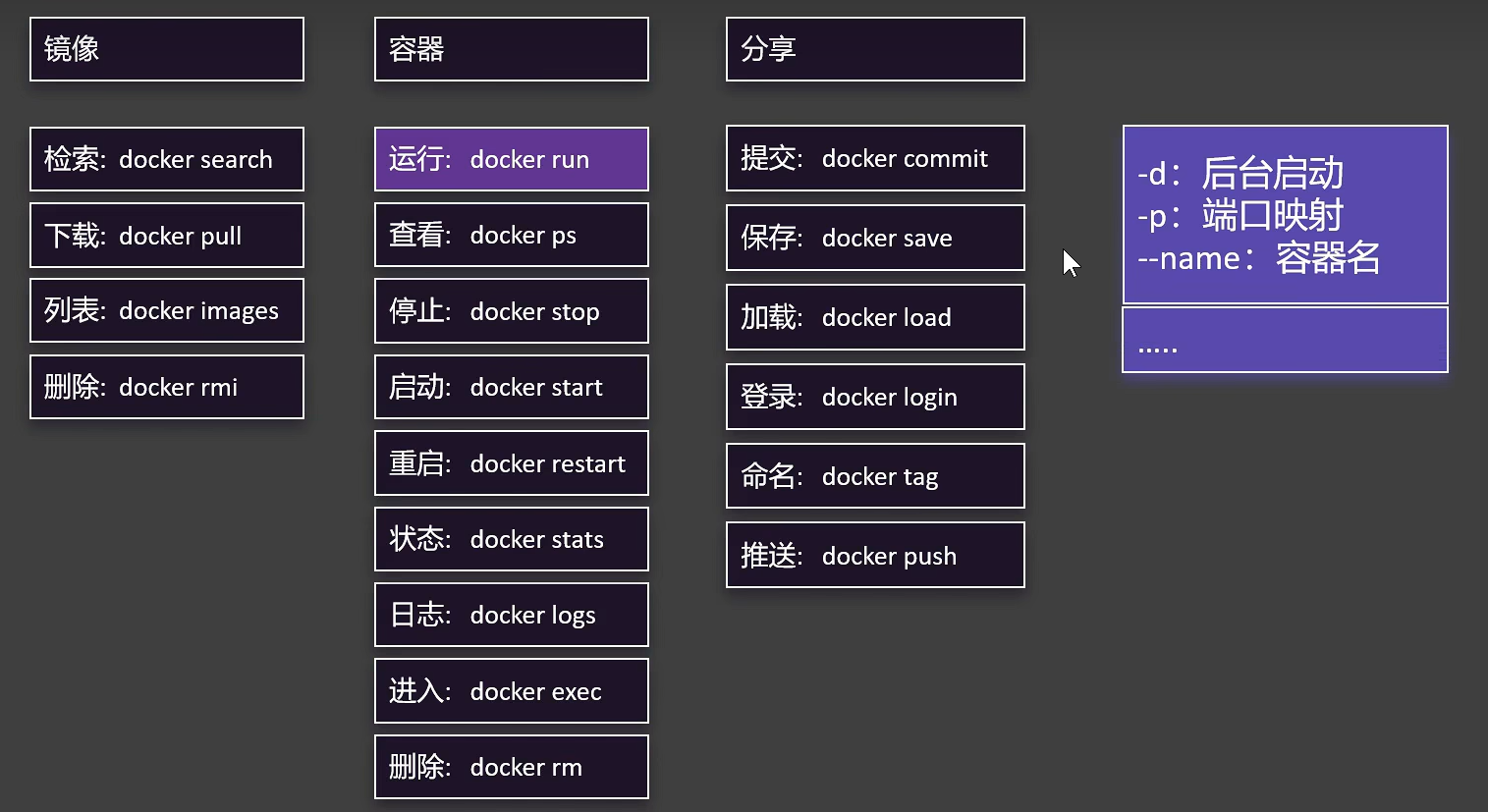Click the box containing ellipsis dots
Screen dimensions: 1488x812
pyautogui.click(x=1284, y=340)
